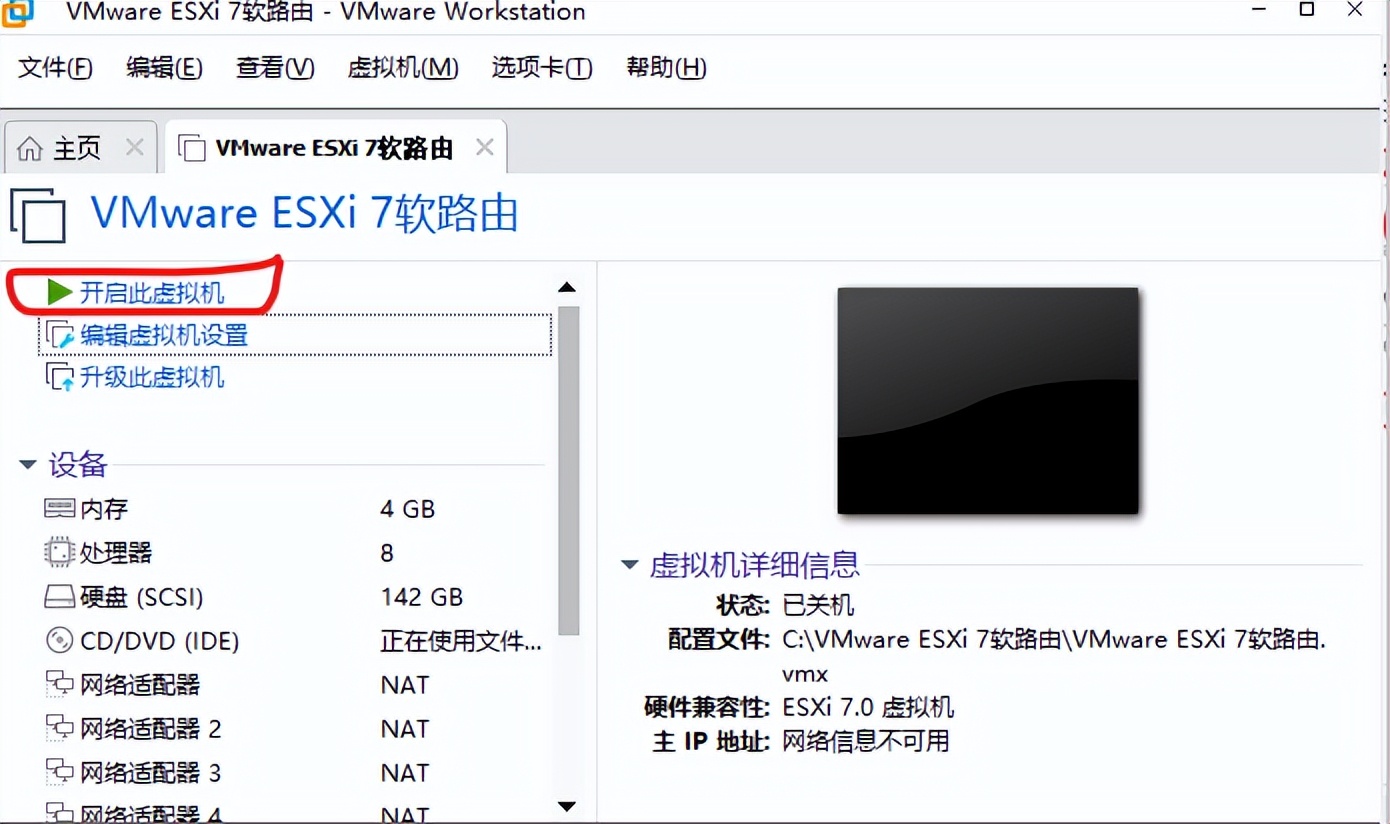This screenshot has width=1390, height=824.
Task: Click the black VM screen thumbnail
Action: pos(987,400)
